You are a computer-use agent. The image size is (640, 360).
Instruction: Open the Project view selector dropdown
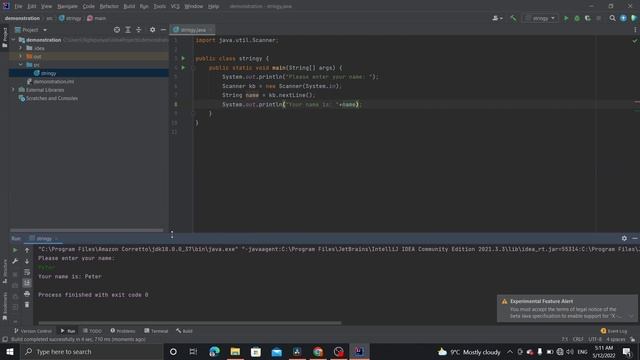click(x=31, y=30)
